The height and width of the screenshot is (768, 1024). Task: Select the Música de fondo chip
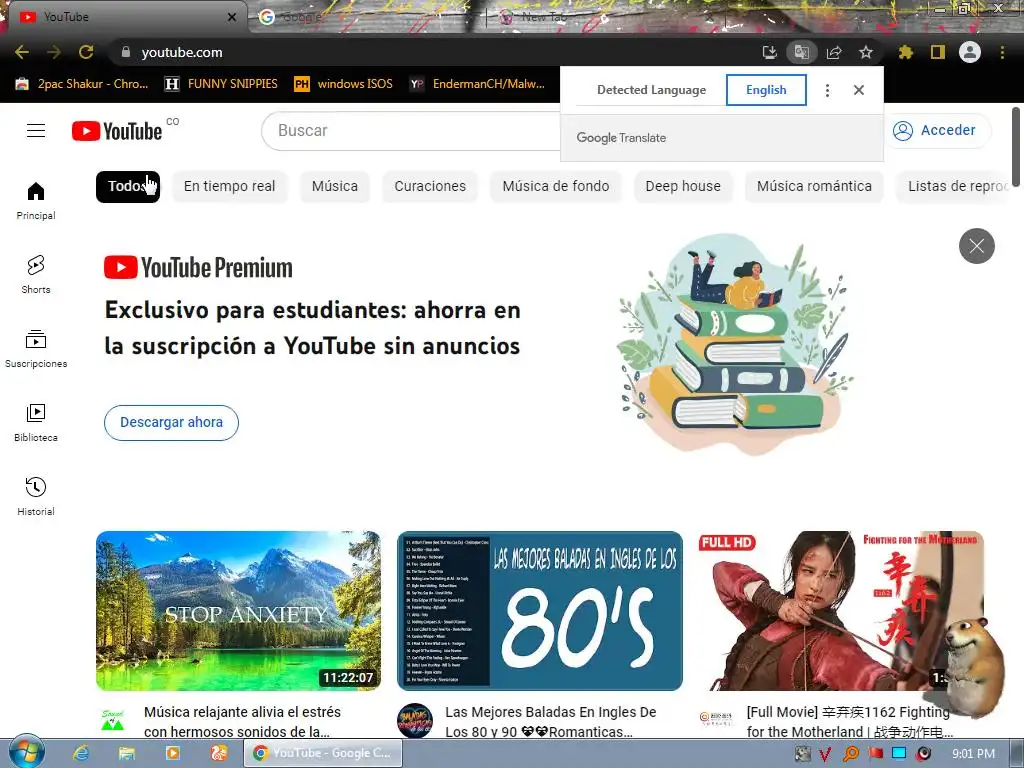click(556, 186)
